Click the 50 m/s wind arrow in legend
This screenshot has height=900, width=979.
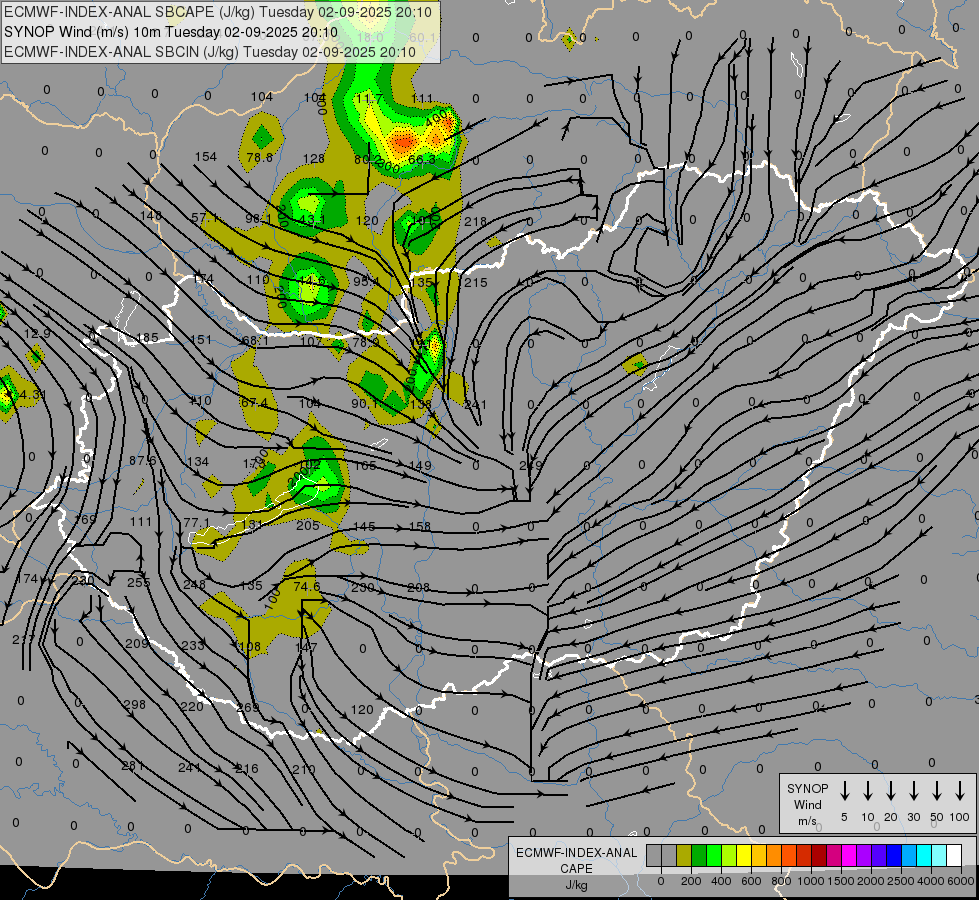coord(937,791)
